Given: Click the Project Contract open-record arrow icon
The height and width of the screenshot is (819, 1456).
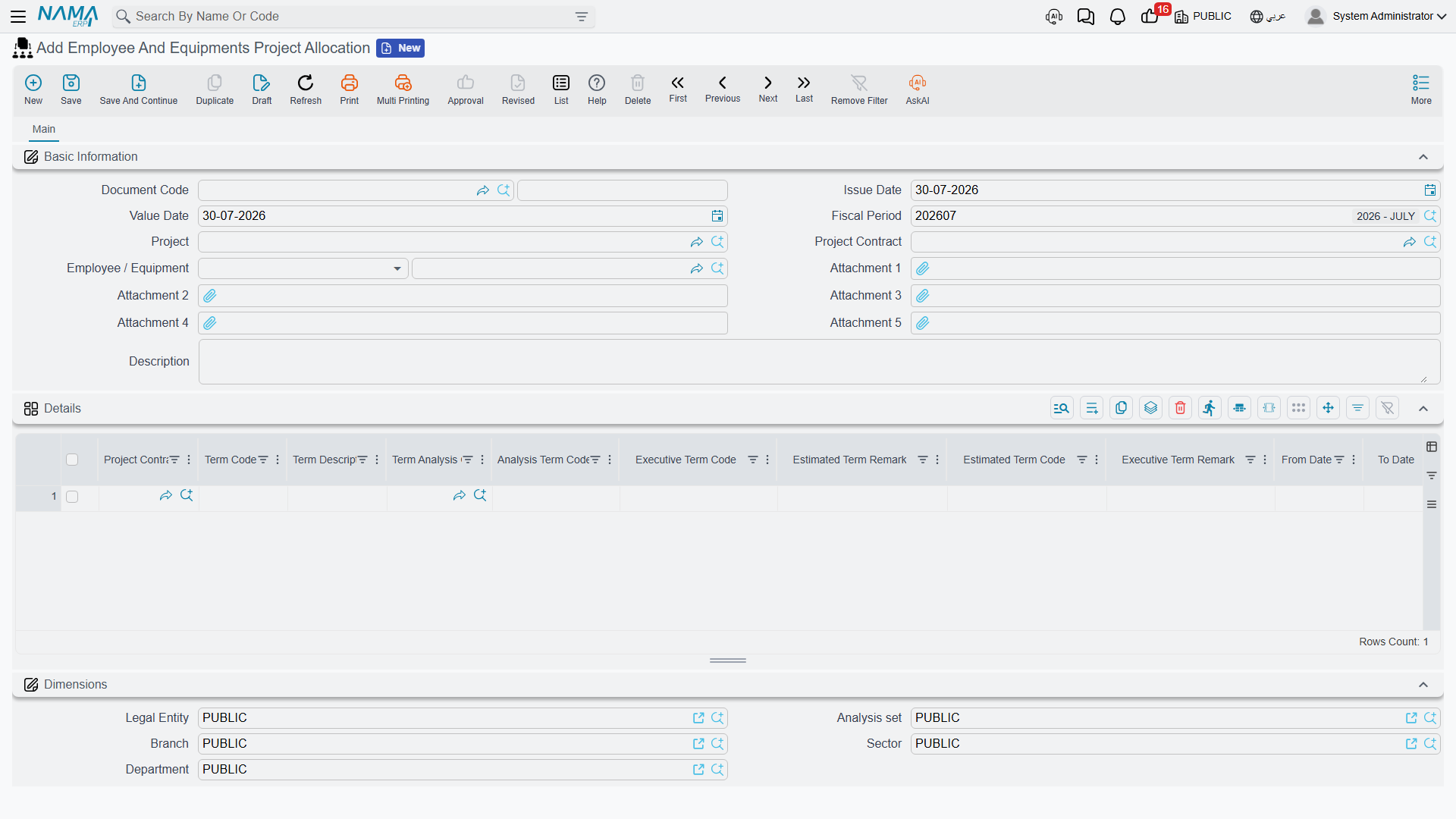Looking at the screenshot, I should [x=1409, y=242].
